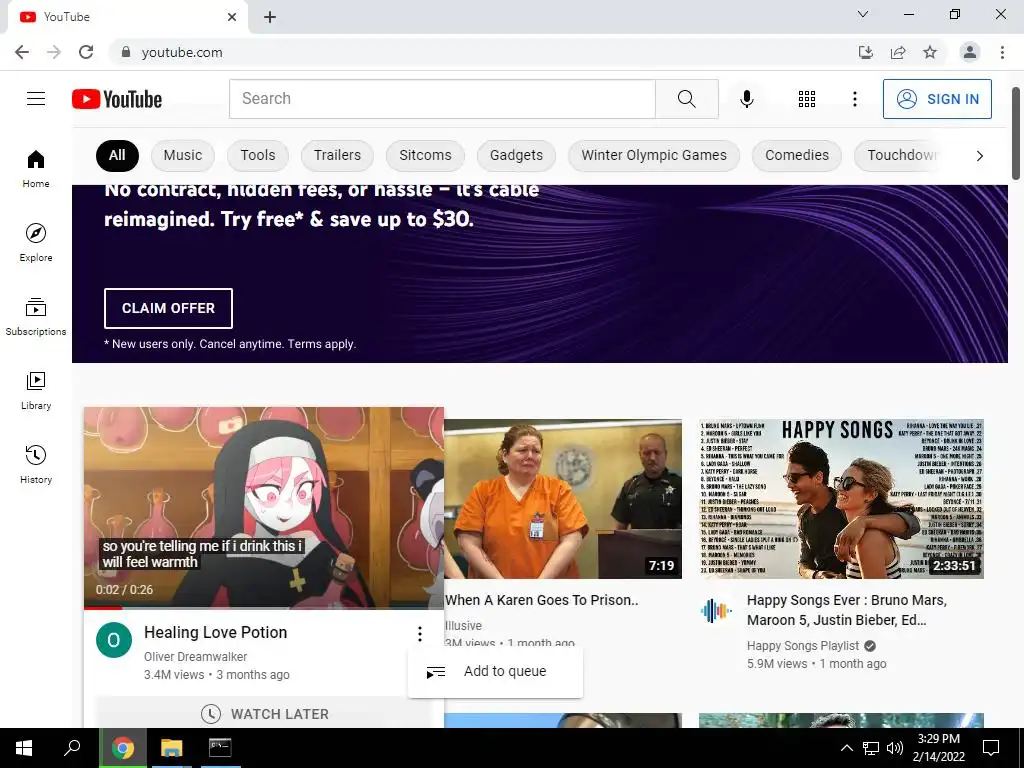Show hidden system tray icons
This screenshot has width=1024, height=768.
pos(846,748)
